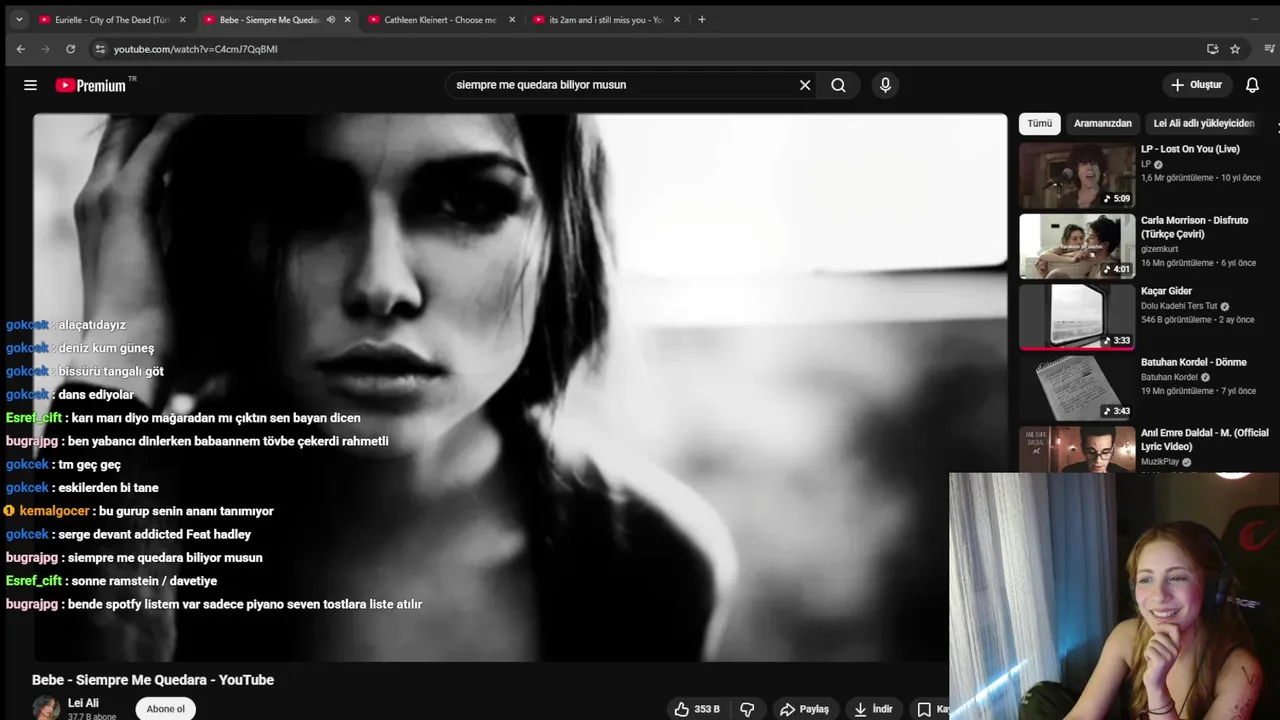The width and height of the screenshot is (1280, 720).
Task: Click chat message 'sonne ramstein / davetiye'
Action: click(x=144, y=581)
